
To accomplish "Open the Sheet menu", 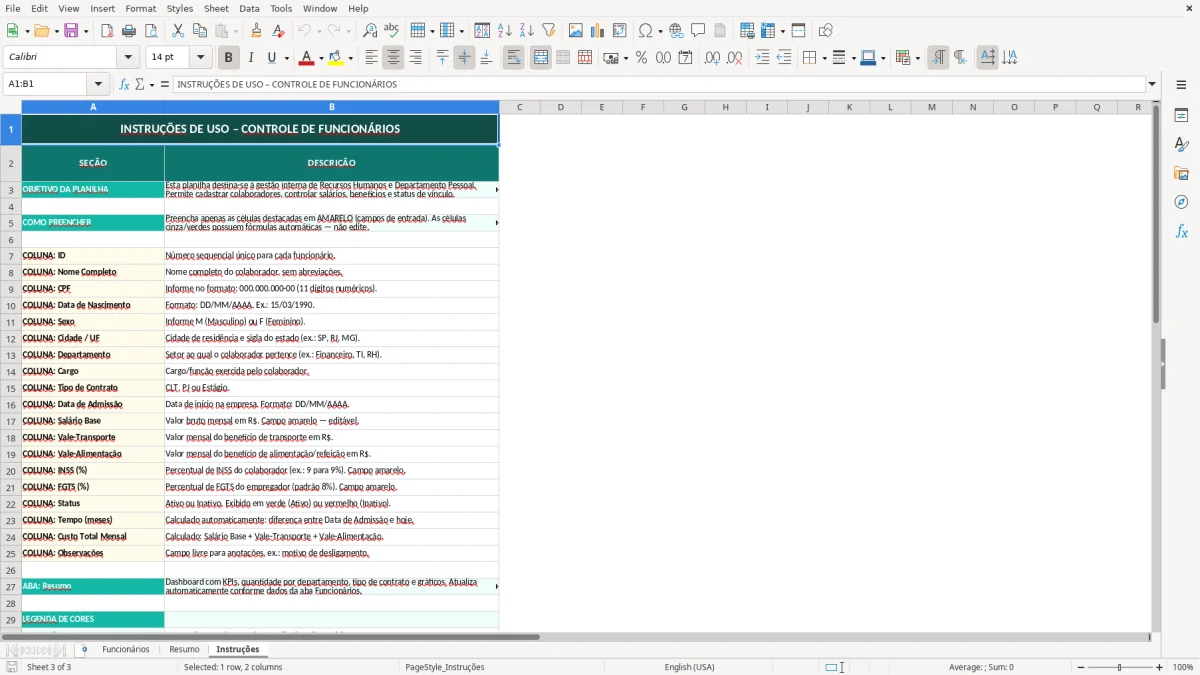I will (216, 8).
